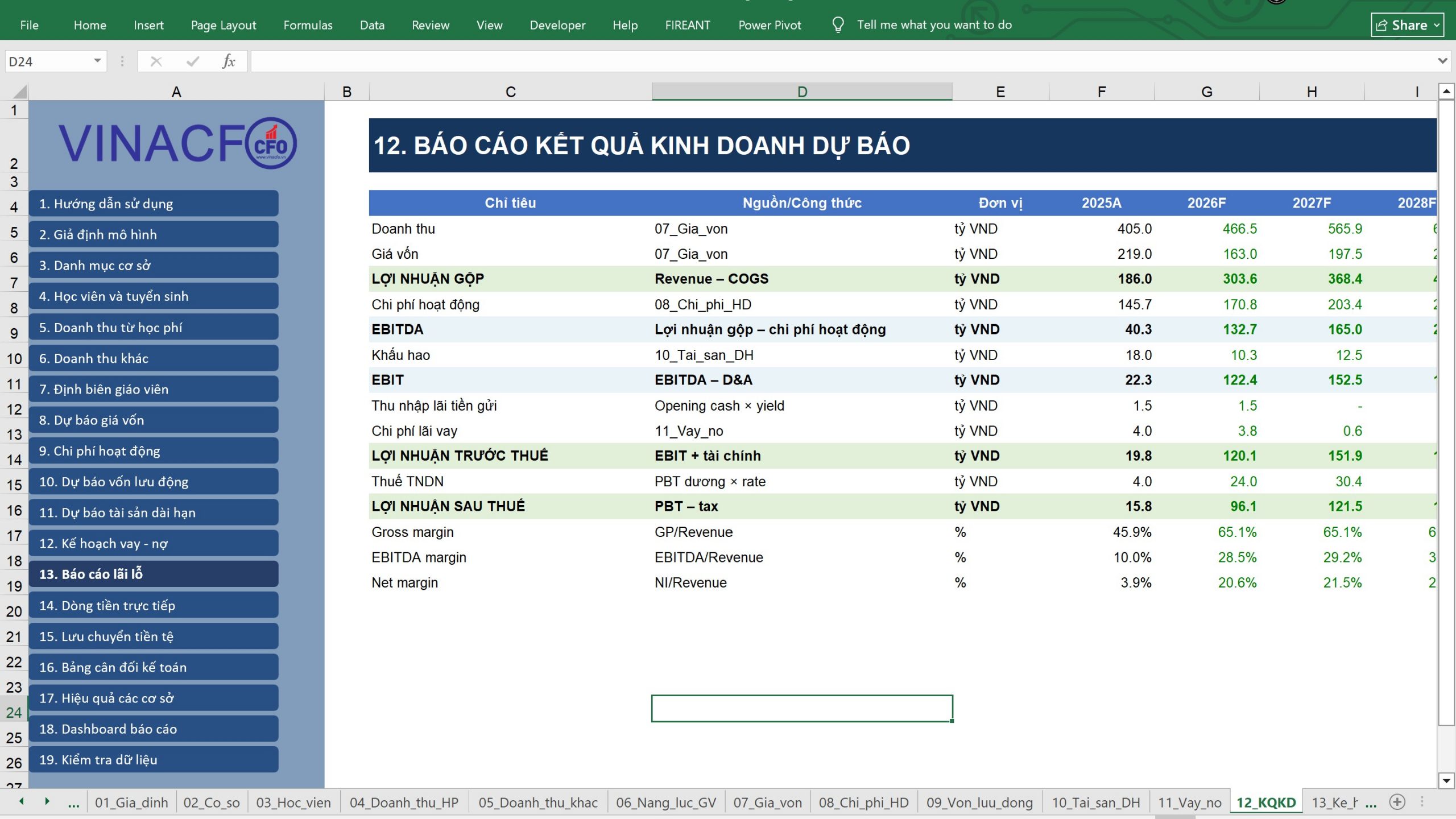Expand the Name Box dropdown arrow
1456x819 pixels.
[97, 61]
